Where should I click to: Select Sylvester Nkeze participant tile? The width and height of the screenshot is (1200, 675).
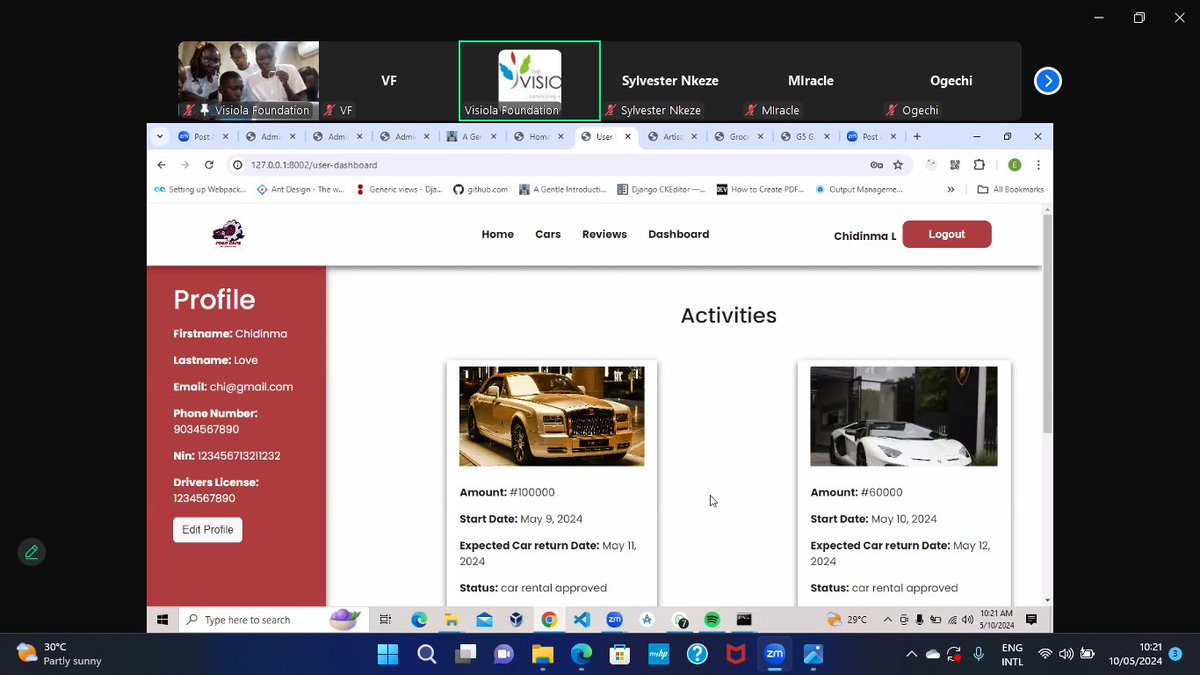click(x=670, y=81)
